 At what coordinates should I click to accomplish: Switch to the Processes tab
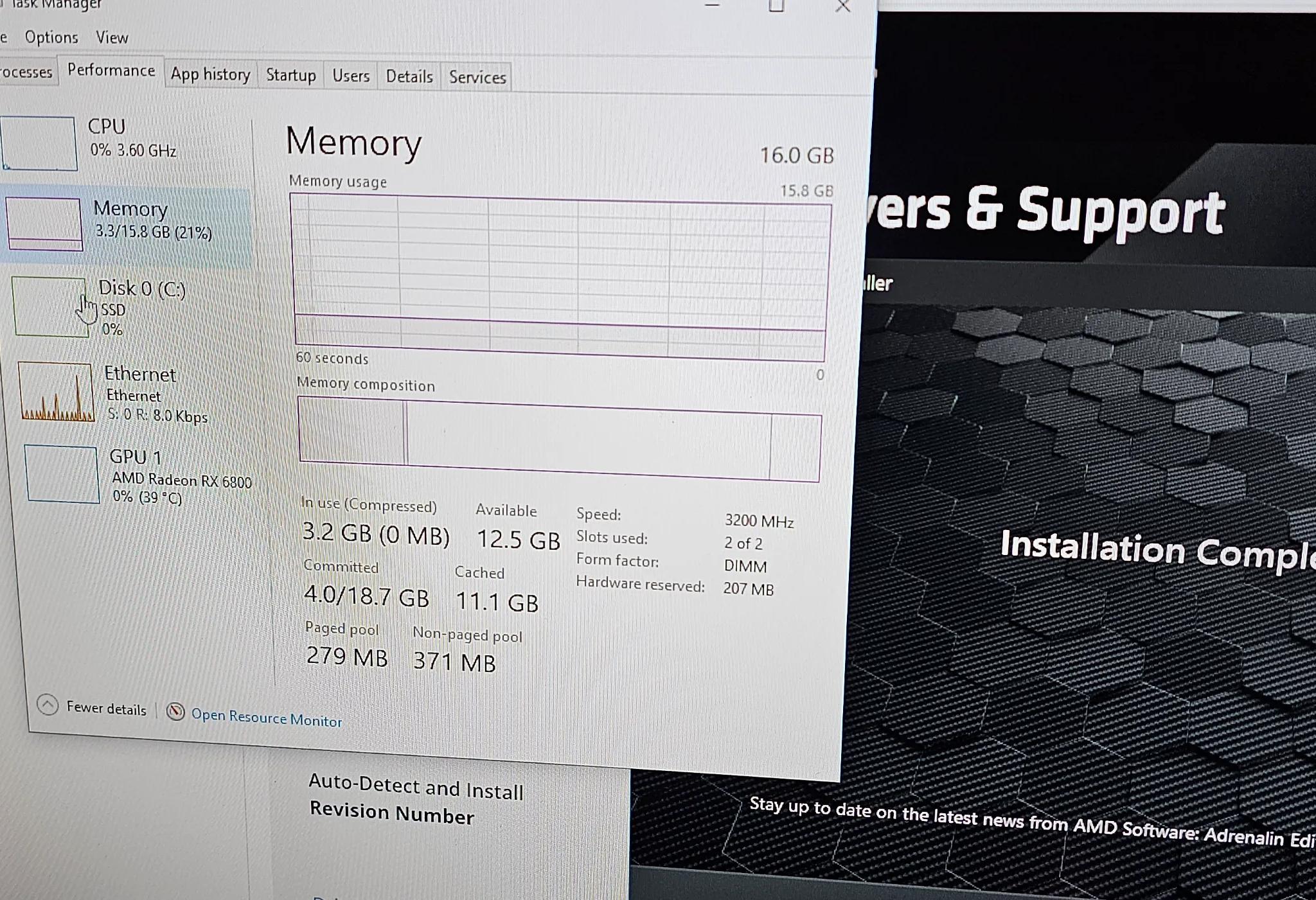26,72
